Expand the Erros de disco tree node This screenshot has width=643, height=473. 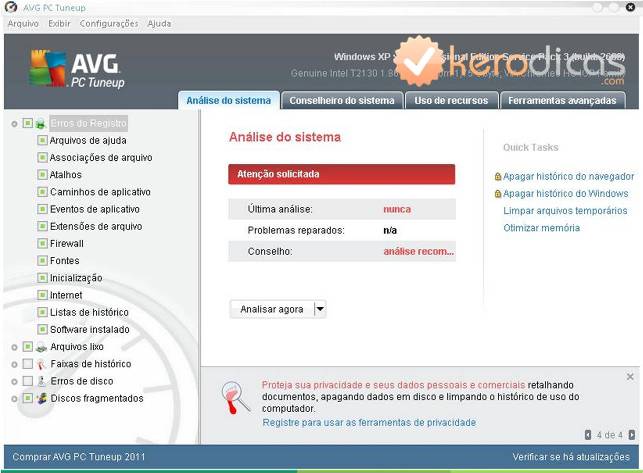coord(14,382)
